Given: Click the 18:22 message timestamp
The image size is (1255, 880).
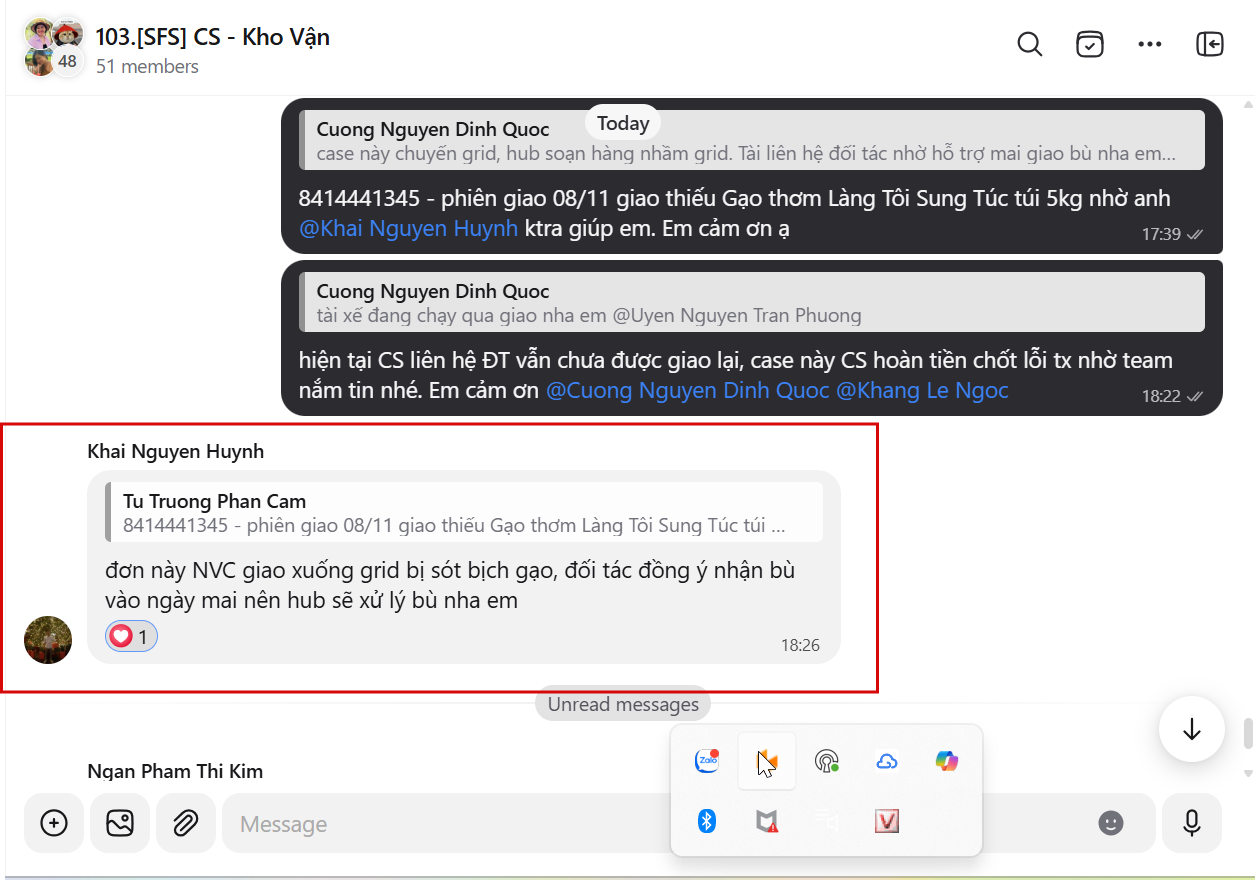Looking at the screenshot, I should tap(1161, 396).
